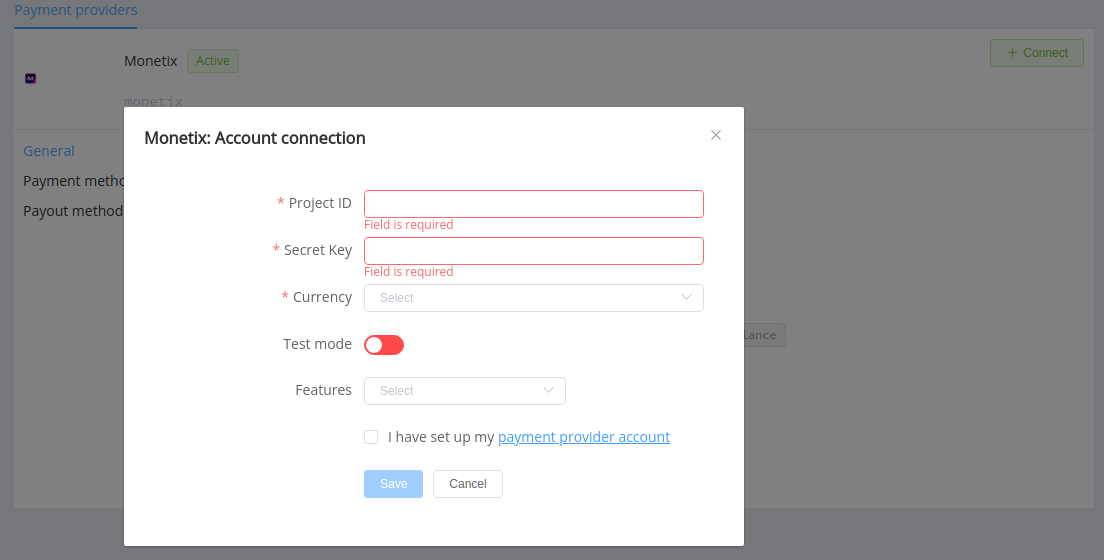Click the dialog title Monetix: Account connection
Screen dimensions: 1104x560
pos(255,138)
